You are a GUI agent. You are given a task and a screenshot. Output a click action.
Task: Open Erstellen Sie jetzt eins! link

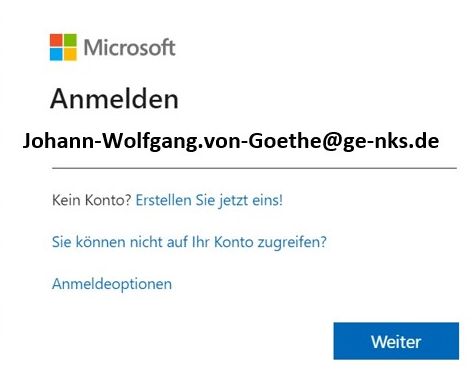[209, 200]
